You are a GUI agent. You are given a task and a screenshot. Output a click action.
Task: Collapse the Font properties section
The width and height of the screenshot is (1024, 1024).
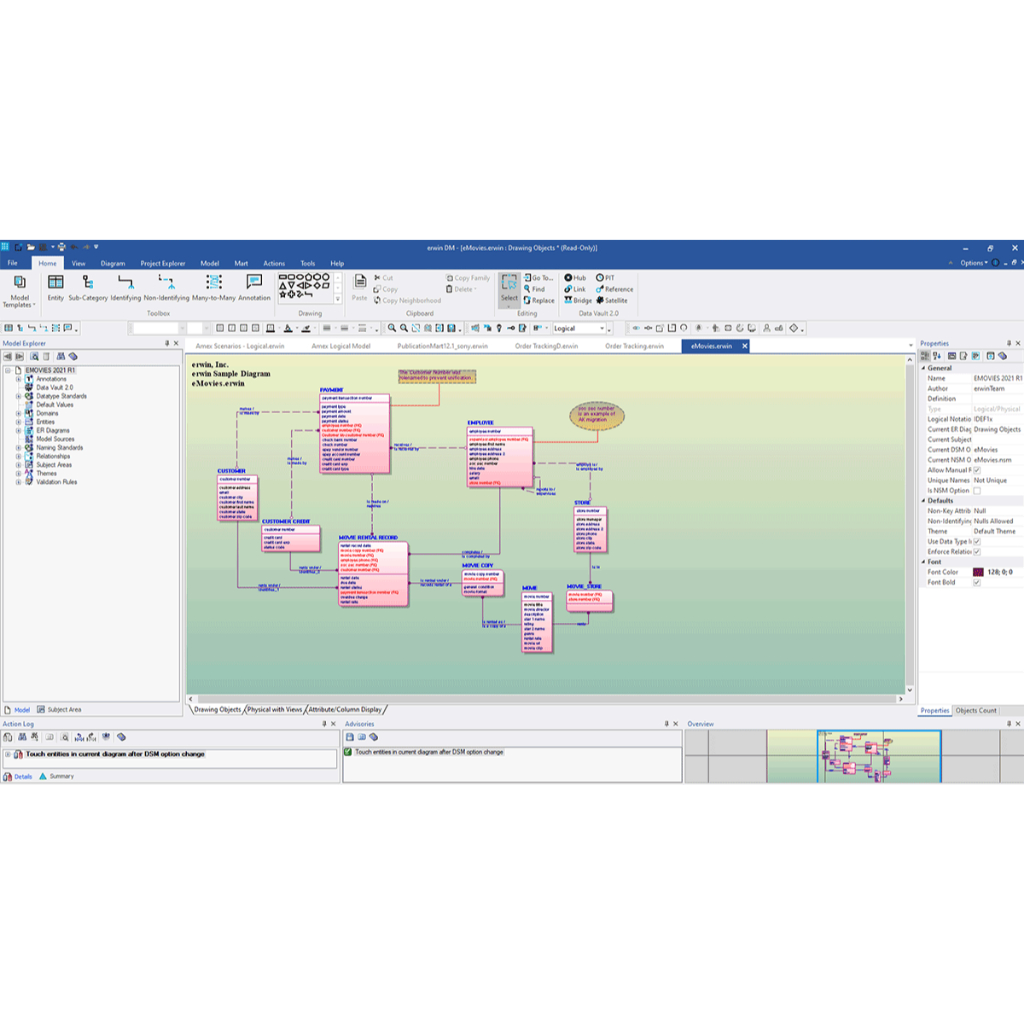pyautogui.click(x=923, y=562)
